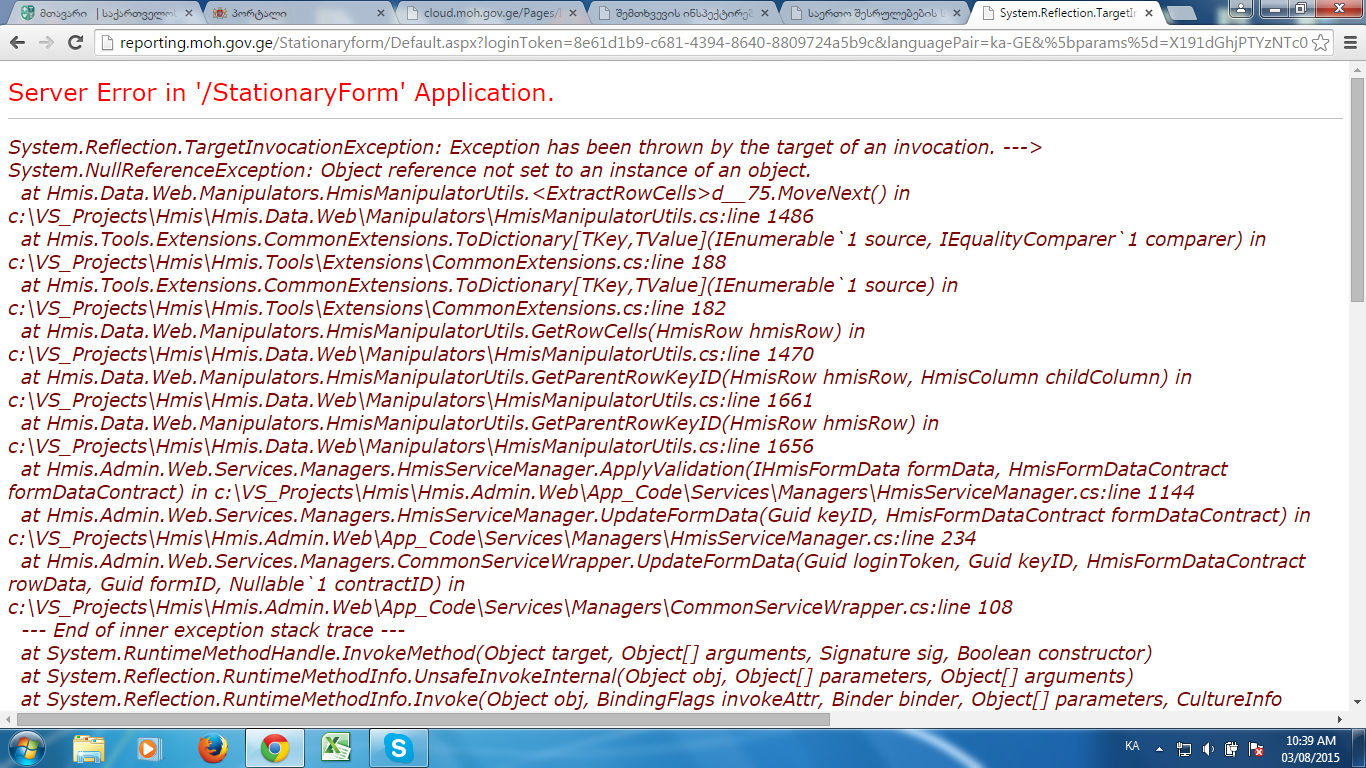The height and width of the screenshot is (768, 1366).
Task: Open Windows Explorer folder in taskbar
Action: [x=89, y=748]
